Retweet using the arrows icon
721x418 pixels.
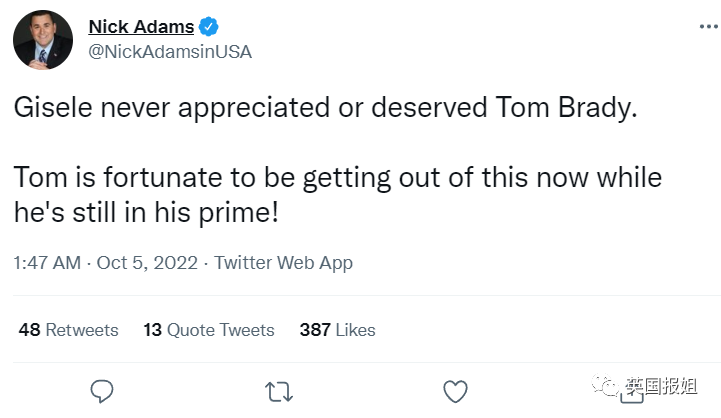[x=279, y=389]
